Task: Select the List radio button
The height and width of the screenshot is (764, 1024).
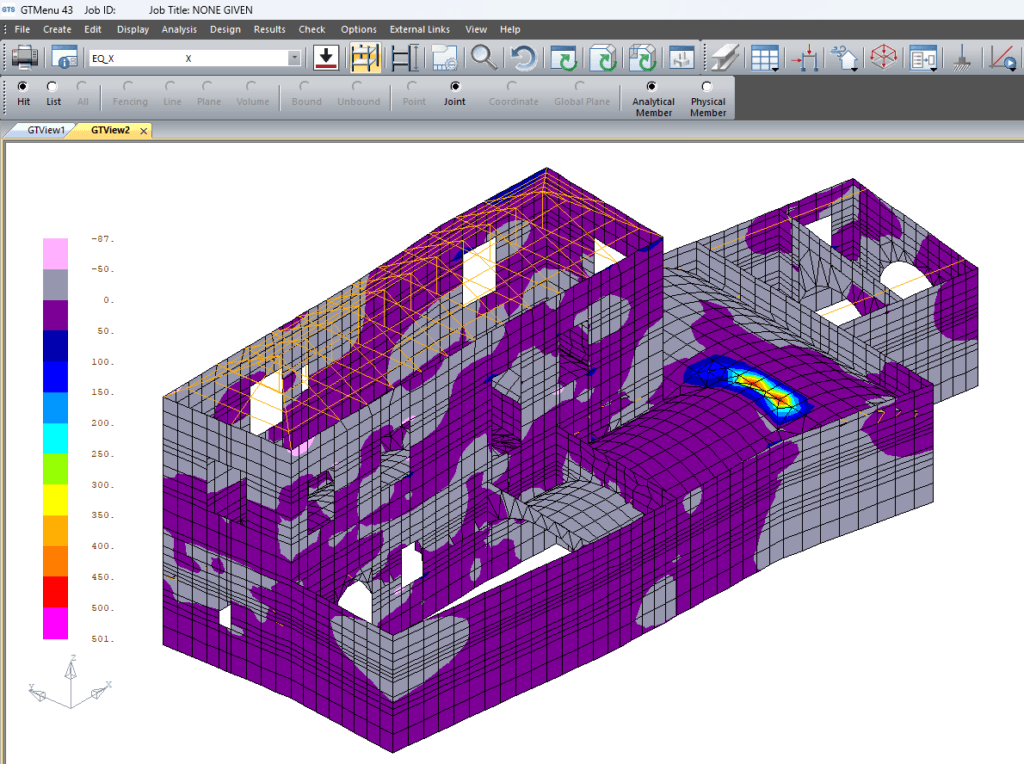Action: 53,87
